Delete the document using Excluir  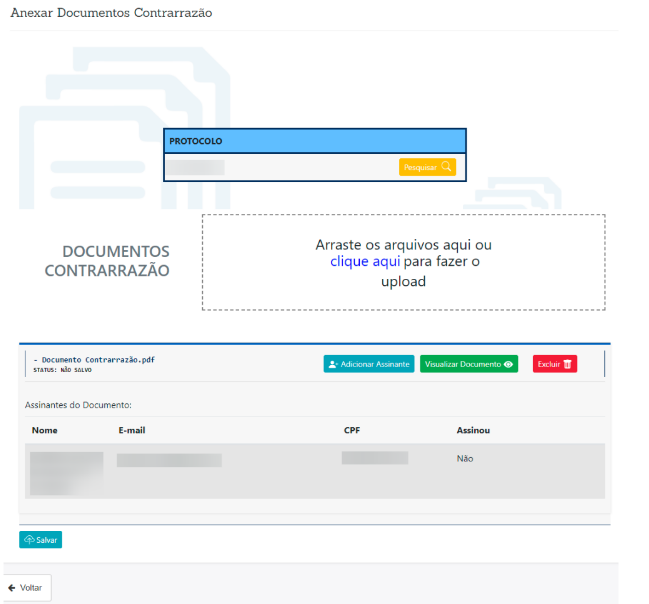click(554, 365)
